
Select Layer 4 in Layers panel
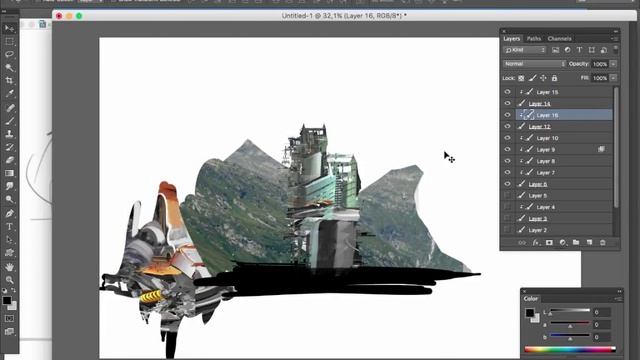(x=564, y=207)
